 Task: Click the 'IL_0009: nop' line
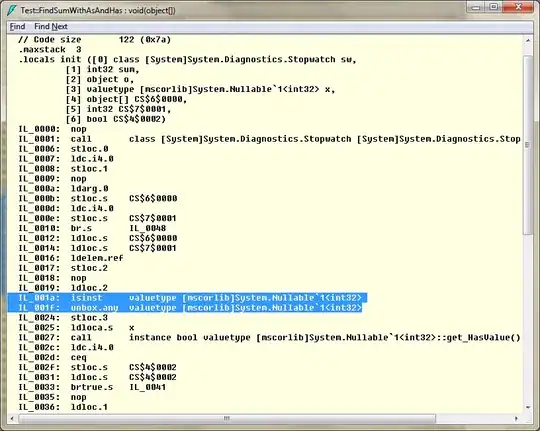pos(52,179)
